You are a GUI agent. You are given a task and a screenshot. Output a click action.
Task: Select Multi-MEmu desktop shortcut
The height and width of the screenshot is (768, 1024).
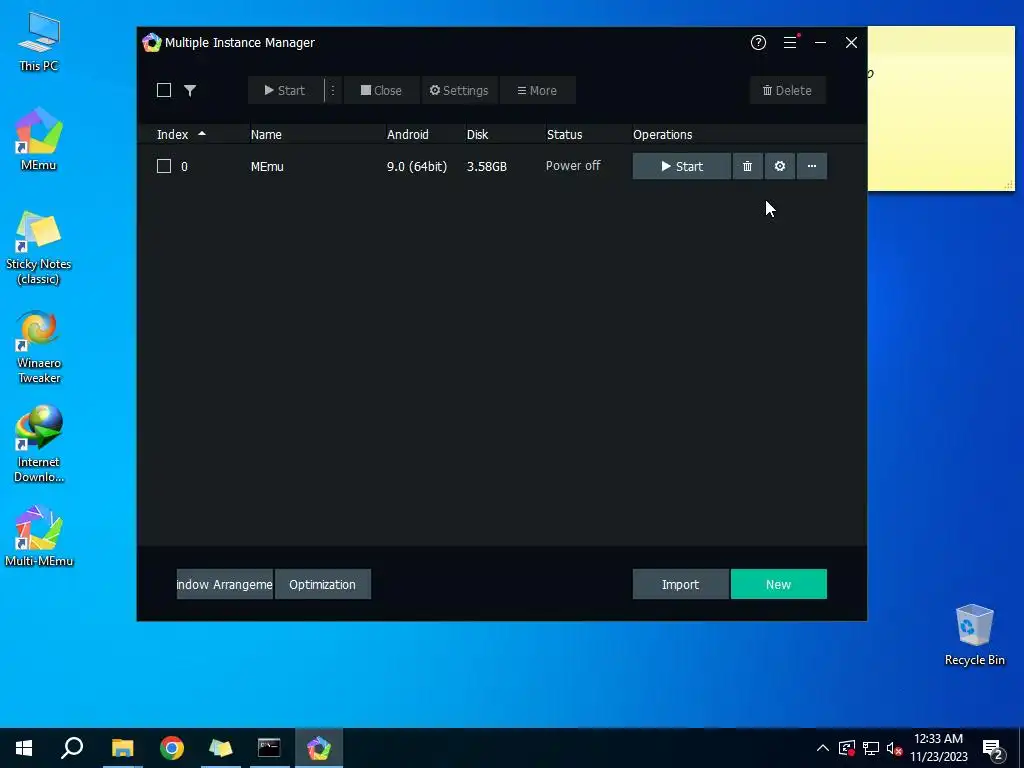(x=39, y=536)
